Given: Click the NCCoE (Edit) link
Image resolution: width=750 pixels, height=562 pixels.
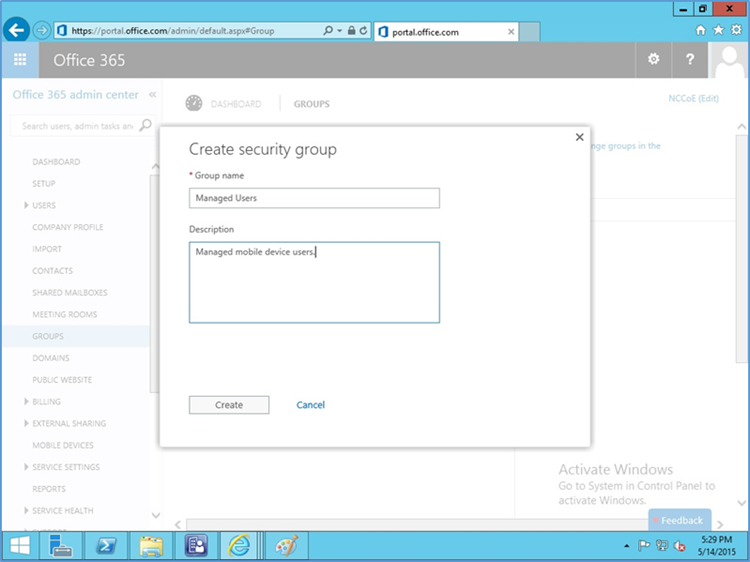Looking at the screenshot, I should click(694, 98).
